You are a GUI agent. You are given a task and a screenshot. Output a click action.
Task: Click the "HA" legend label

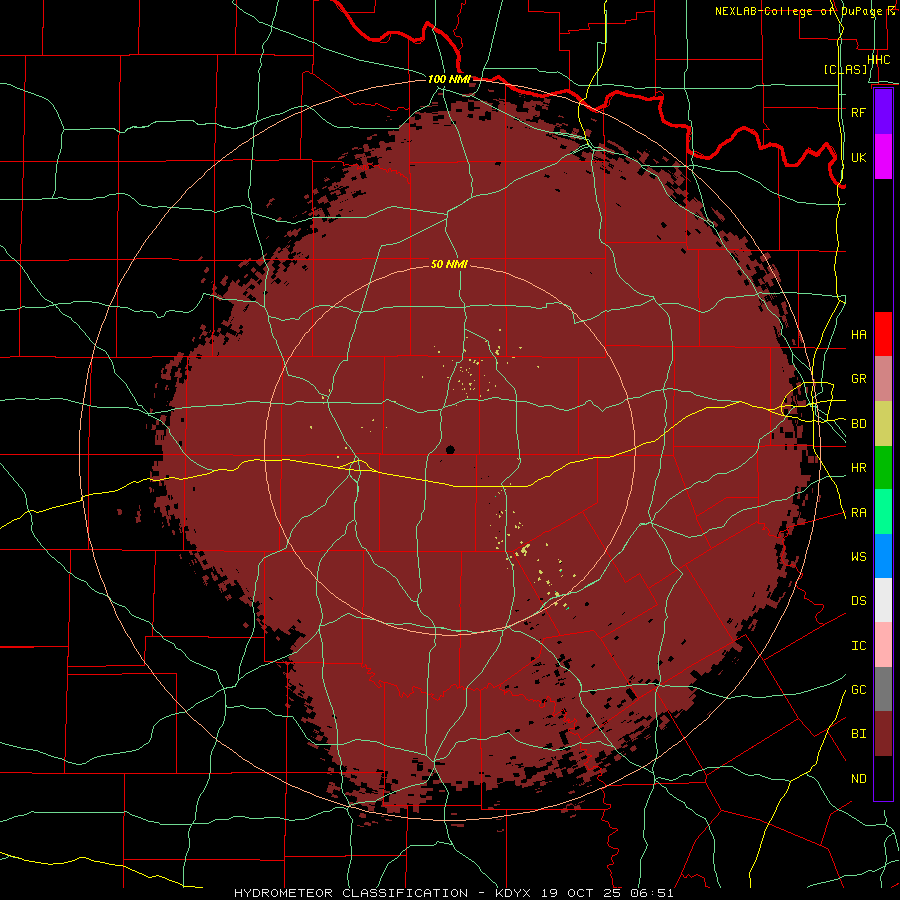[x=858, y=335]
